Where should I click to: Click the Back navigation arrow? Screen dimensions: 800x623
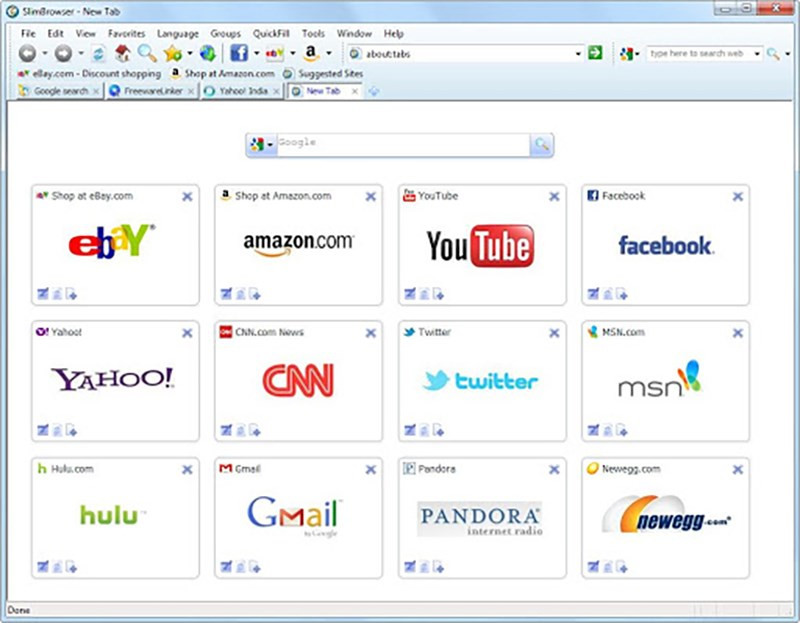[27, 53]
